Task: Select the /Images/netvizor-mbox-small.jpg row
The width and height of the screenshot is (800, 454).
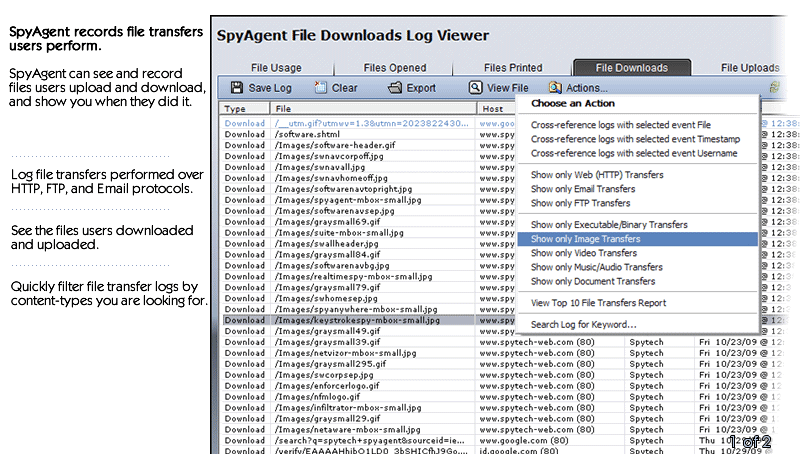Action: [x=503, y=353]
